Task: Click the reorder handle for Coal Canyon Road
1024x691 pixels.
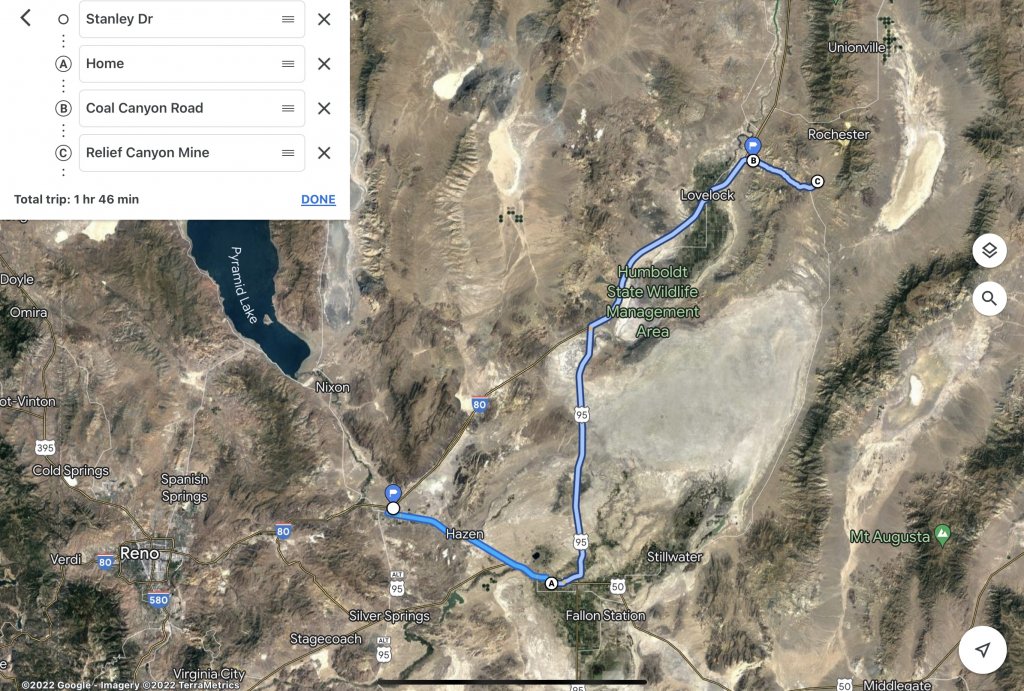Action: [288, 108]
